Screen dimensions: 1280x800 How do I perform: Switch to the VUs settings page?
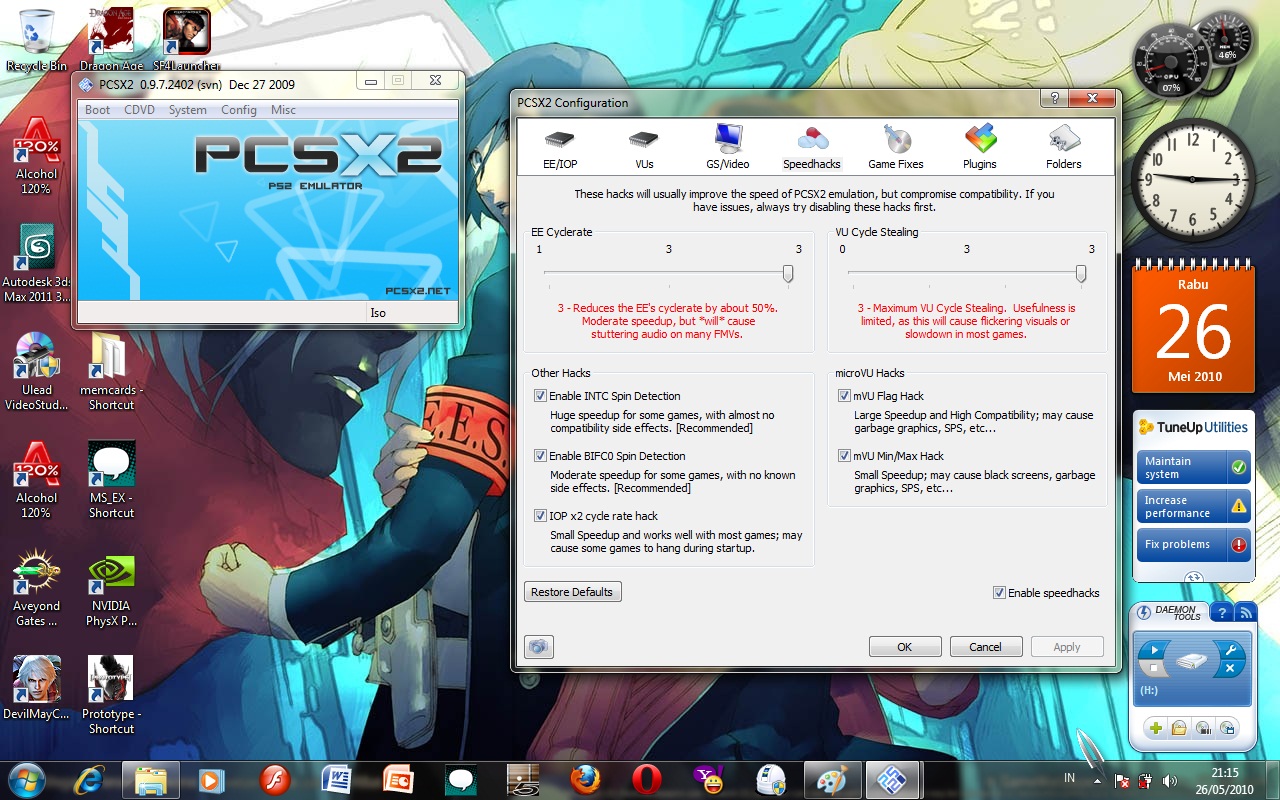coord(644,148)
